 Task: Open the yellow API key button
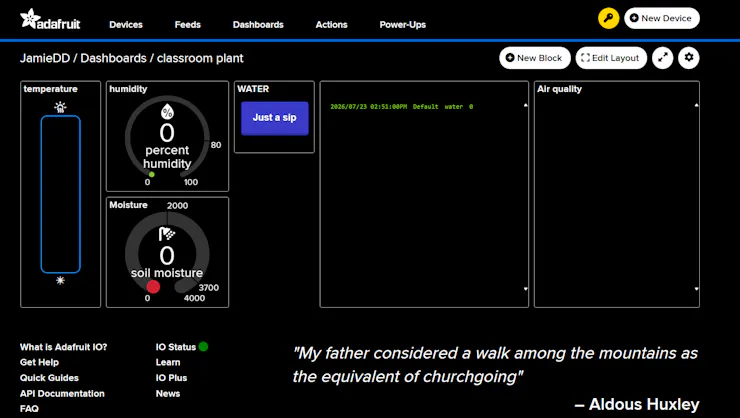[608, 18]
